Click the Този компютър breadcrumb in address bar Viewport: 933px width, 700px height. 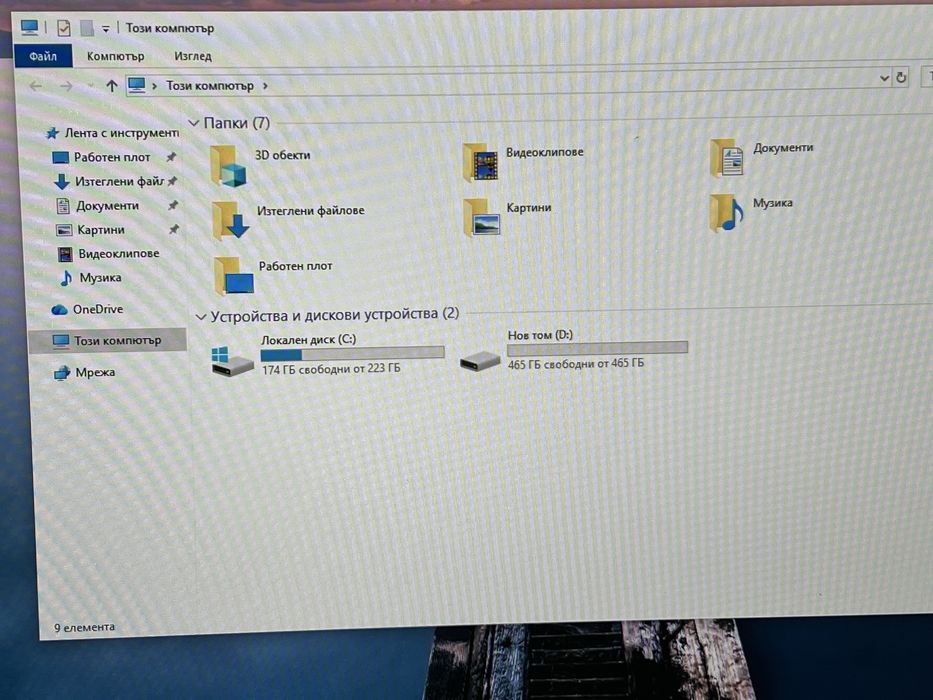pos(209,86)
